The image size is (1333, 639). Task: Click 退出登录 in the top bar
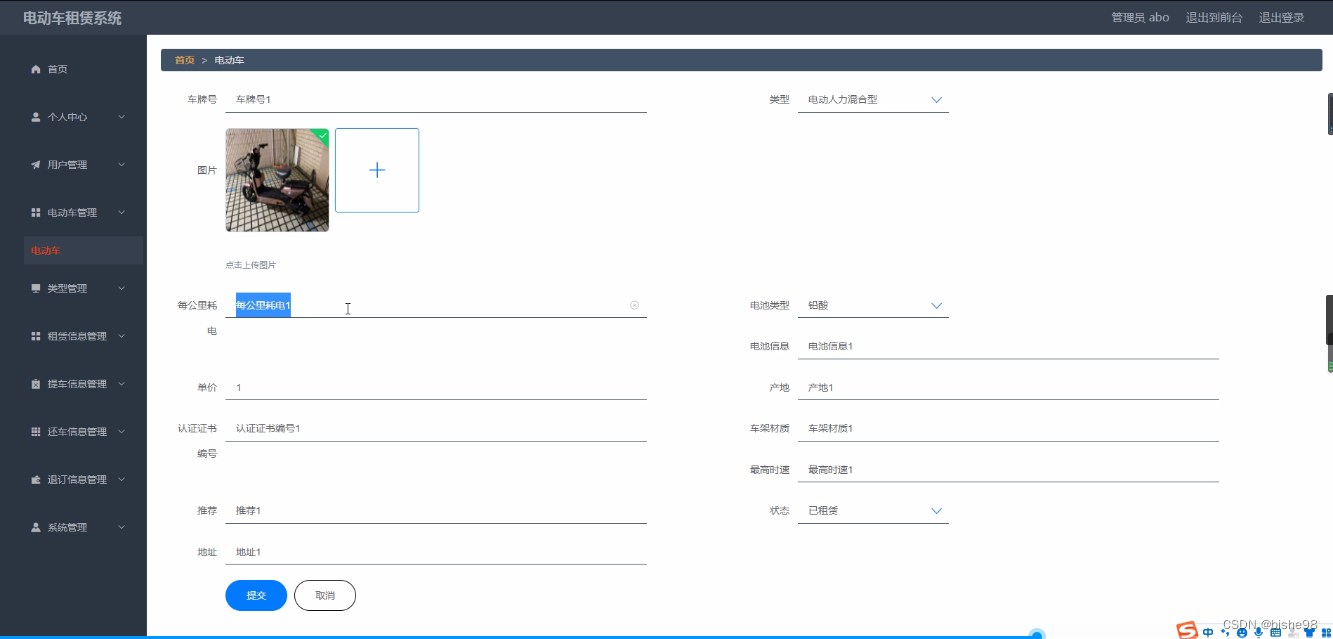[x=1281, y=17]
